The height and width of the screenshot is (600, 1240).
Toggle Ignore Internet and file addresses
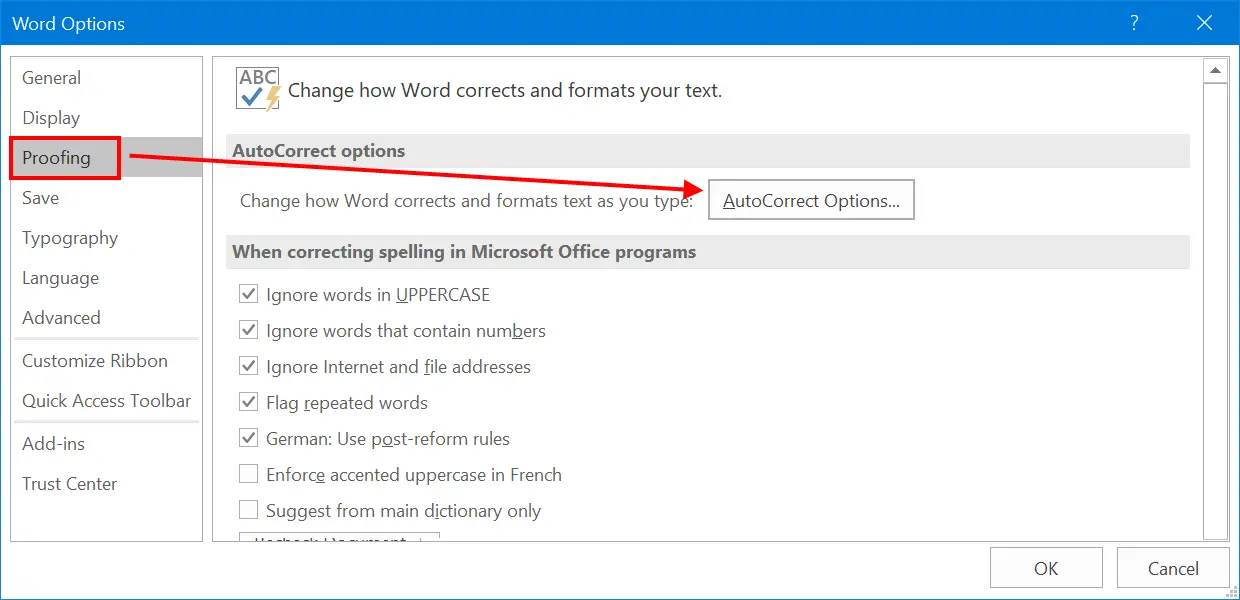[x=248, y=366]
